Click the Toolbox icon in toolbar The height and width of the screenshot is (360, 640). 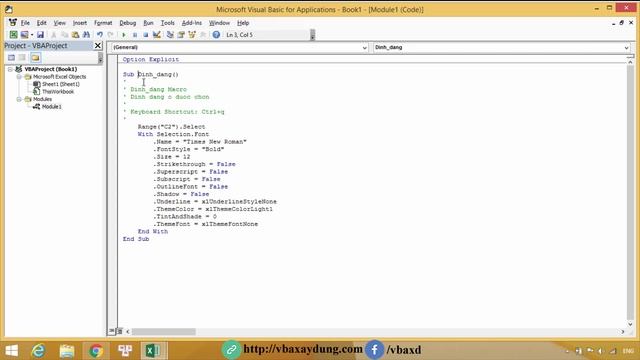point(203,35)
